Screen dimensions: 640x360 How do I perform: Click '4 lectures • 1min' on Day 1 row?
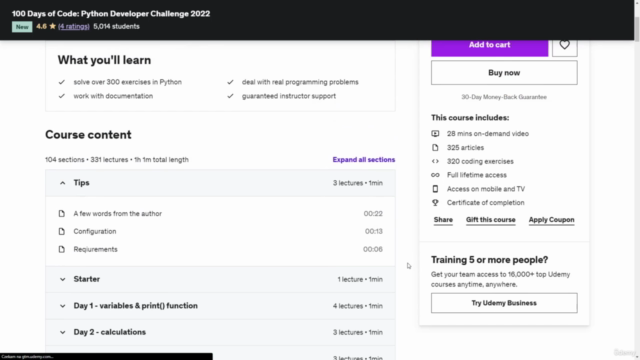coord(358,306)
